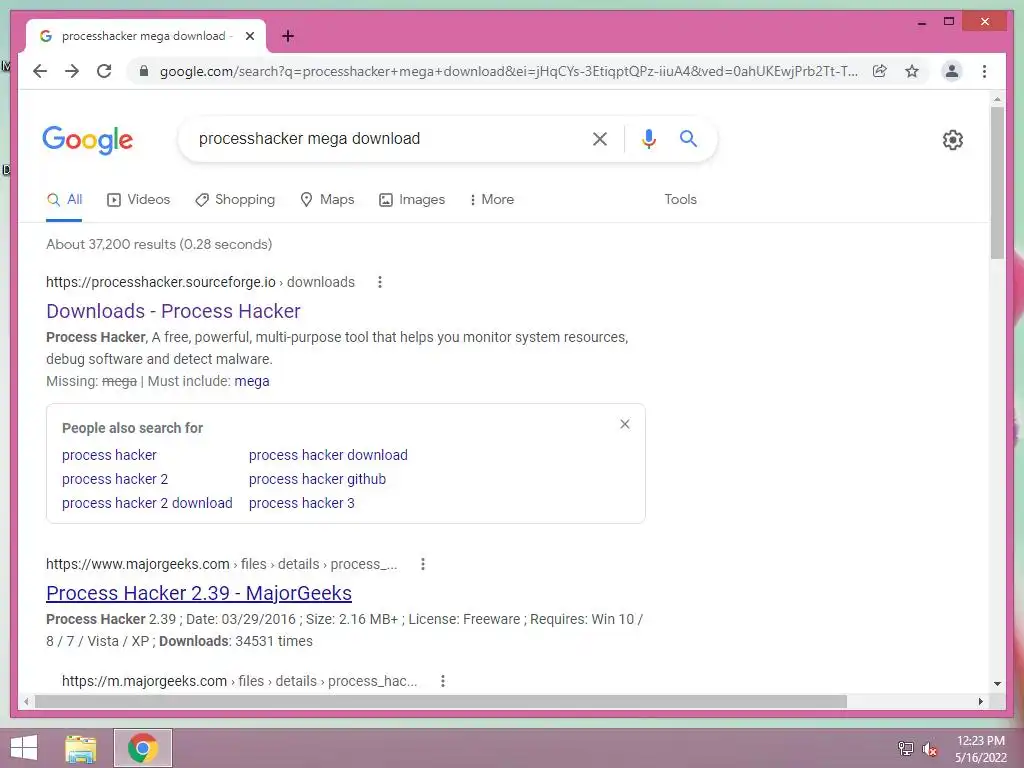Go forward in browser history

[72, 71]
